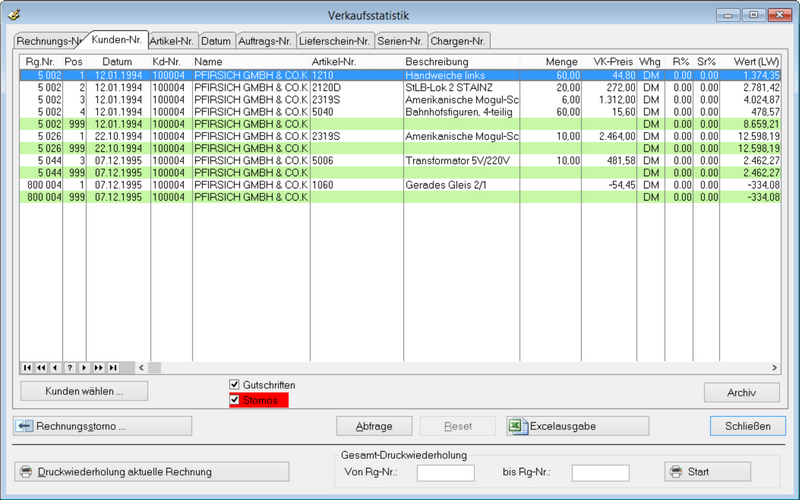
Task: Click the next page navigator arrow
Action: click(99, 368)
